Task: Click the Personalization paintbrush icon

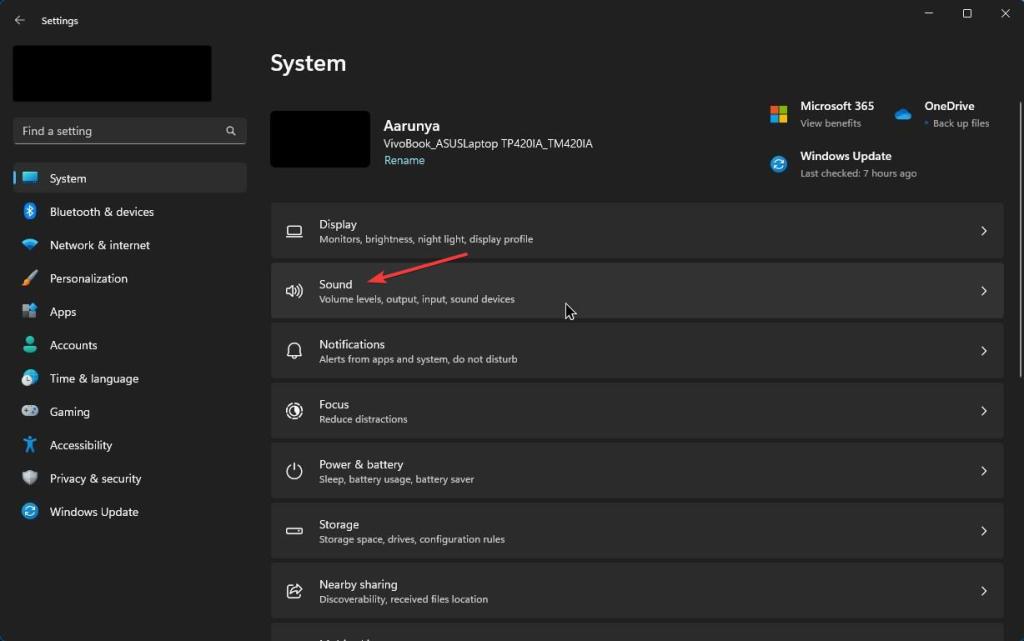Action: [30, 277]
